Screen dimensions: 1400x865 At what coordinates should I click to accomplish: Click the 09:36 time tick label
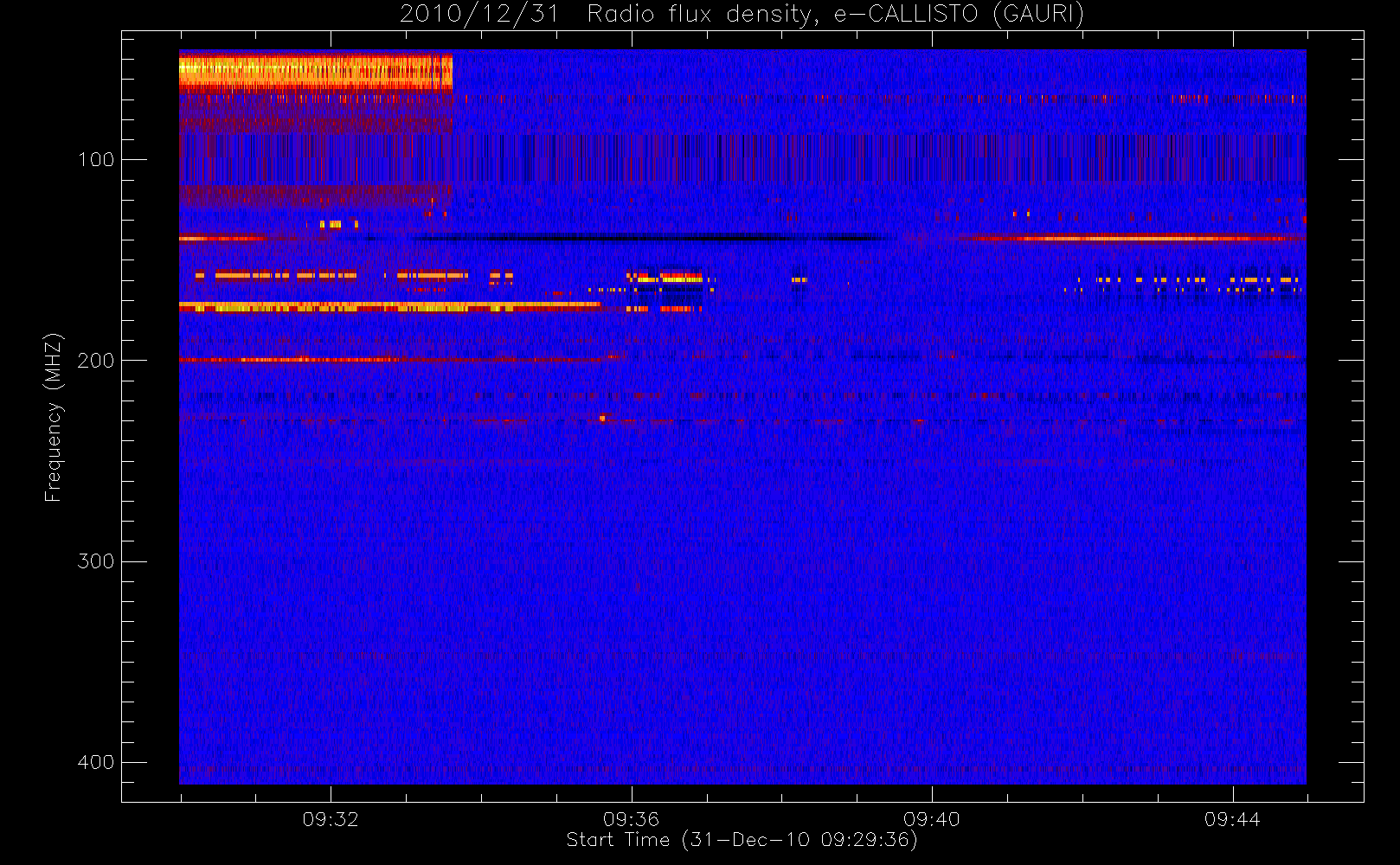pyautogui.click(x=631, y=819)
